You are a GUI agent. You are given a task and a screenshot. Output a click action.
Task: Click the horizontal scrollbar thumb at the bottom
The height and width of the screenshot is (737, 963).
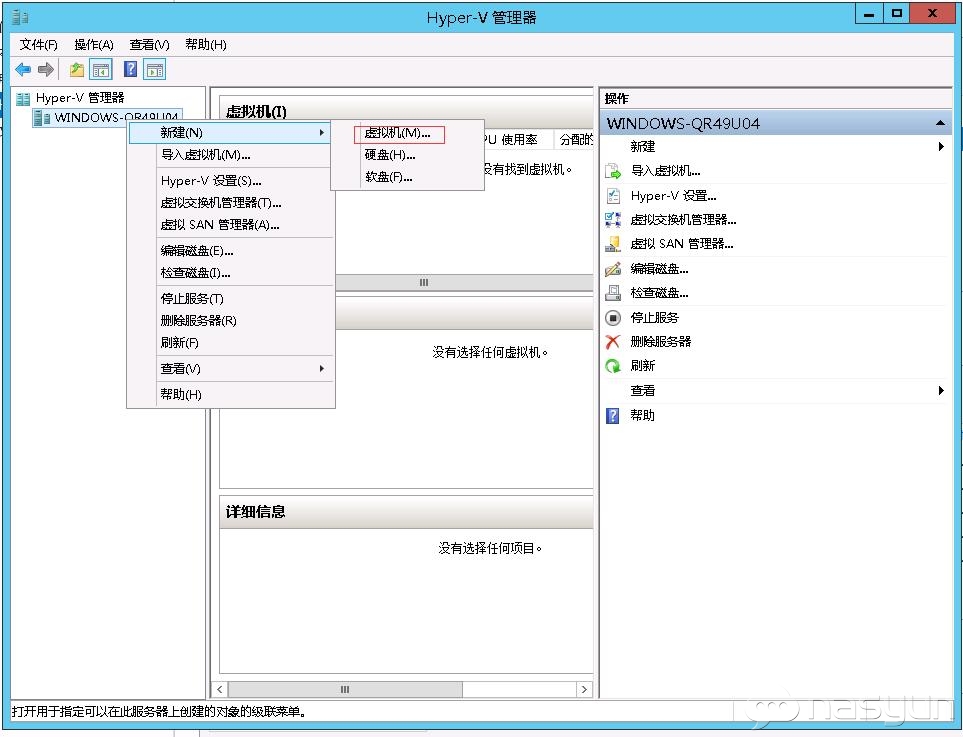[345, 689]
